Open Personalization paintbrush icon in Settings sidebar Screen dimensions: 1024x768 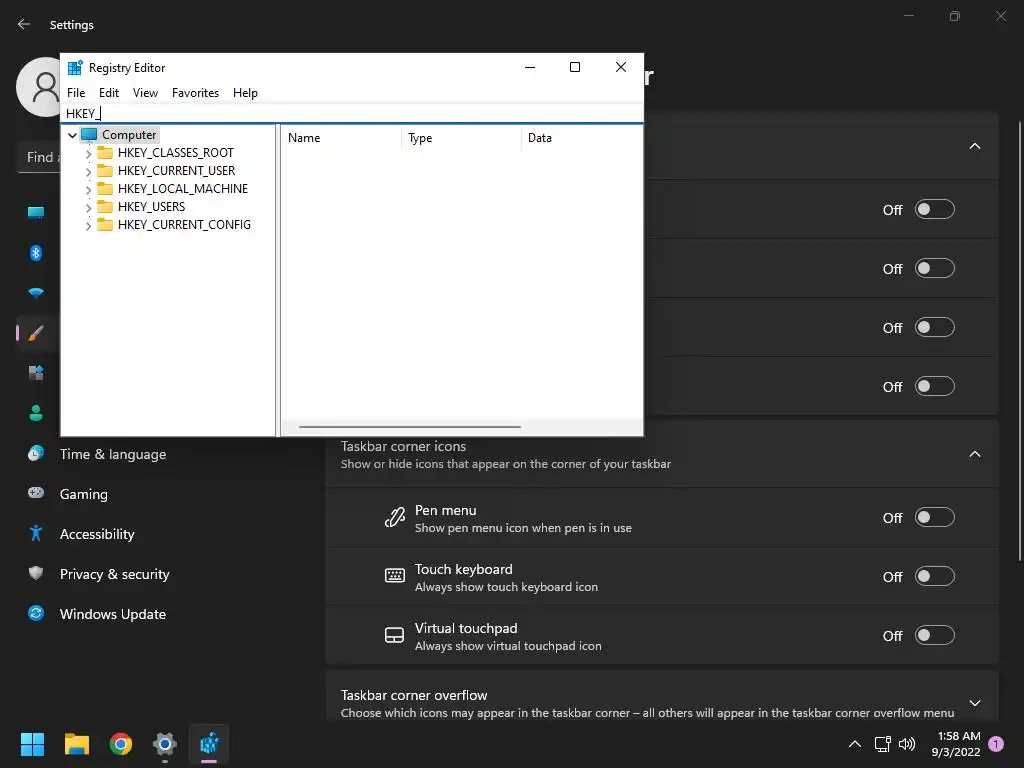36,333
